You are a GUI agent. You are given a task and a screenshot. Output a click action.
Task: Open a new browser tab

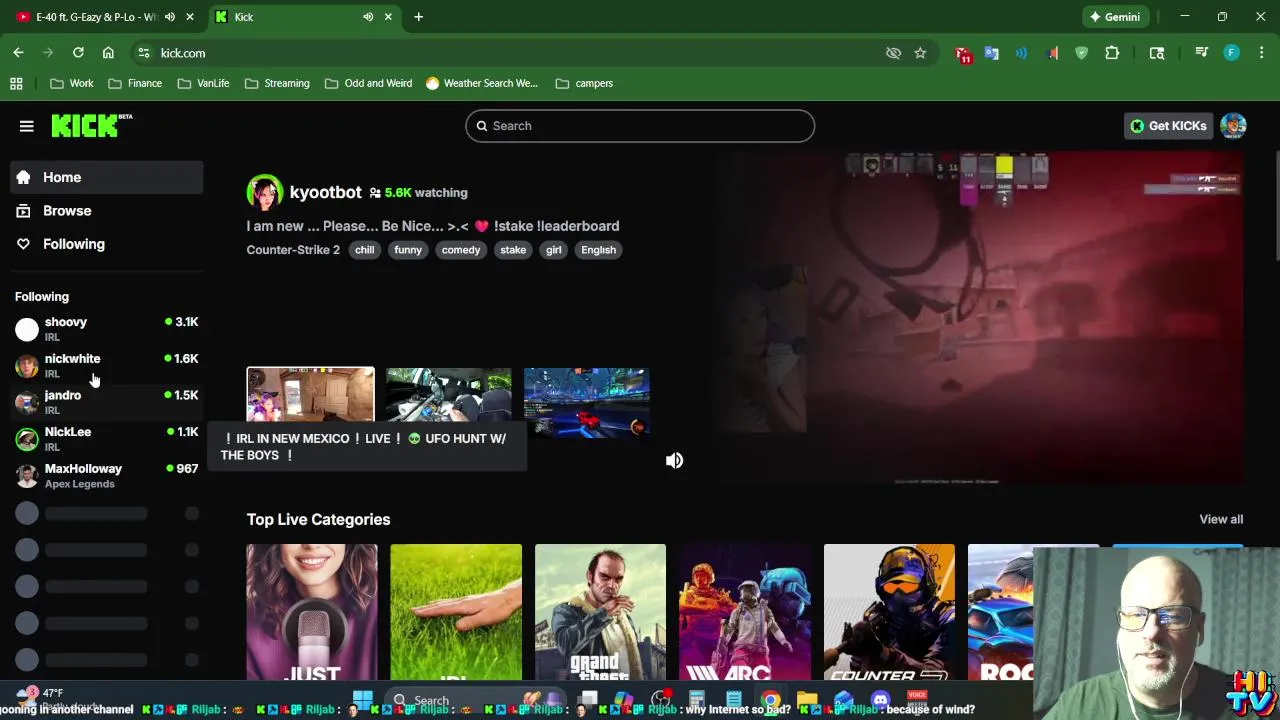418,17
